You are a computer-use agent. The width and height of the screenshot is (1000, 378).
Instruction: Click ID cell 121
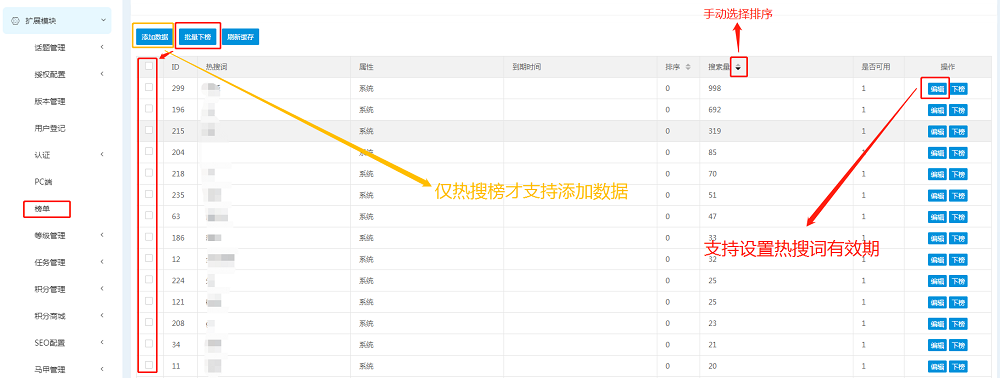[178, 302]
